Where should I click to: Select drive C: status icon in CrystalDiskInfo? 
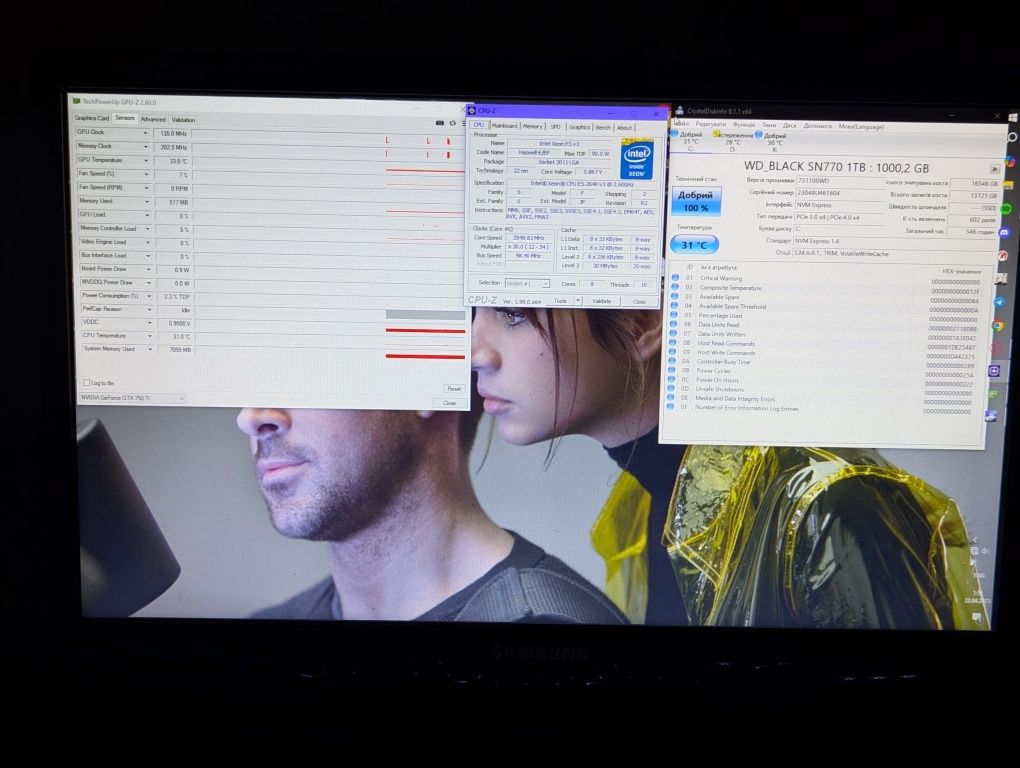pos(674,133)
